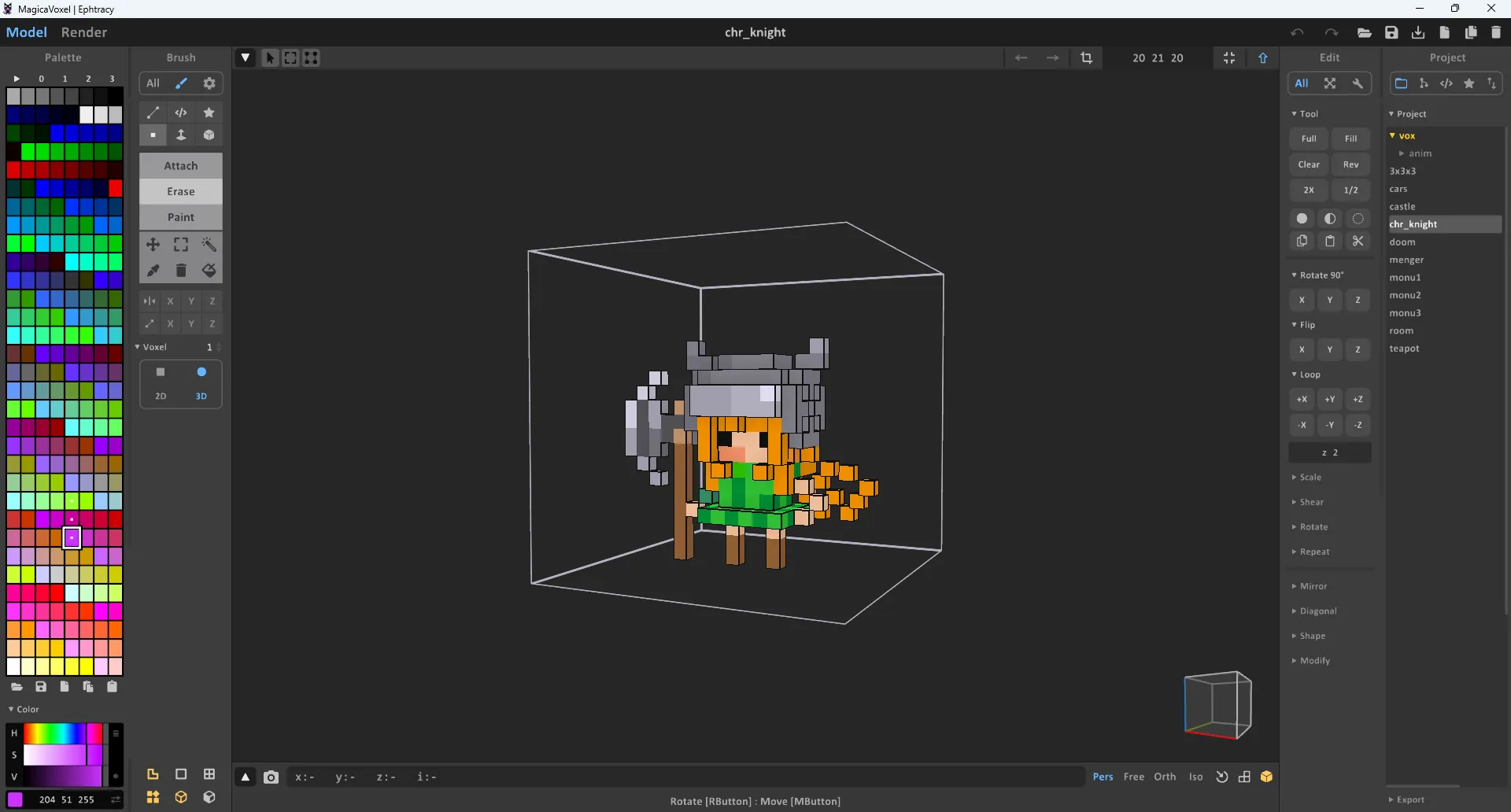Expand the Mirror section

[1313, 586]
